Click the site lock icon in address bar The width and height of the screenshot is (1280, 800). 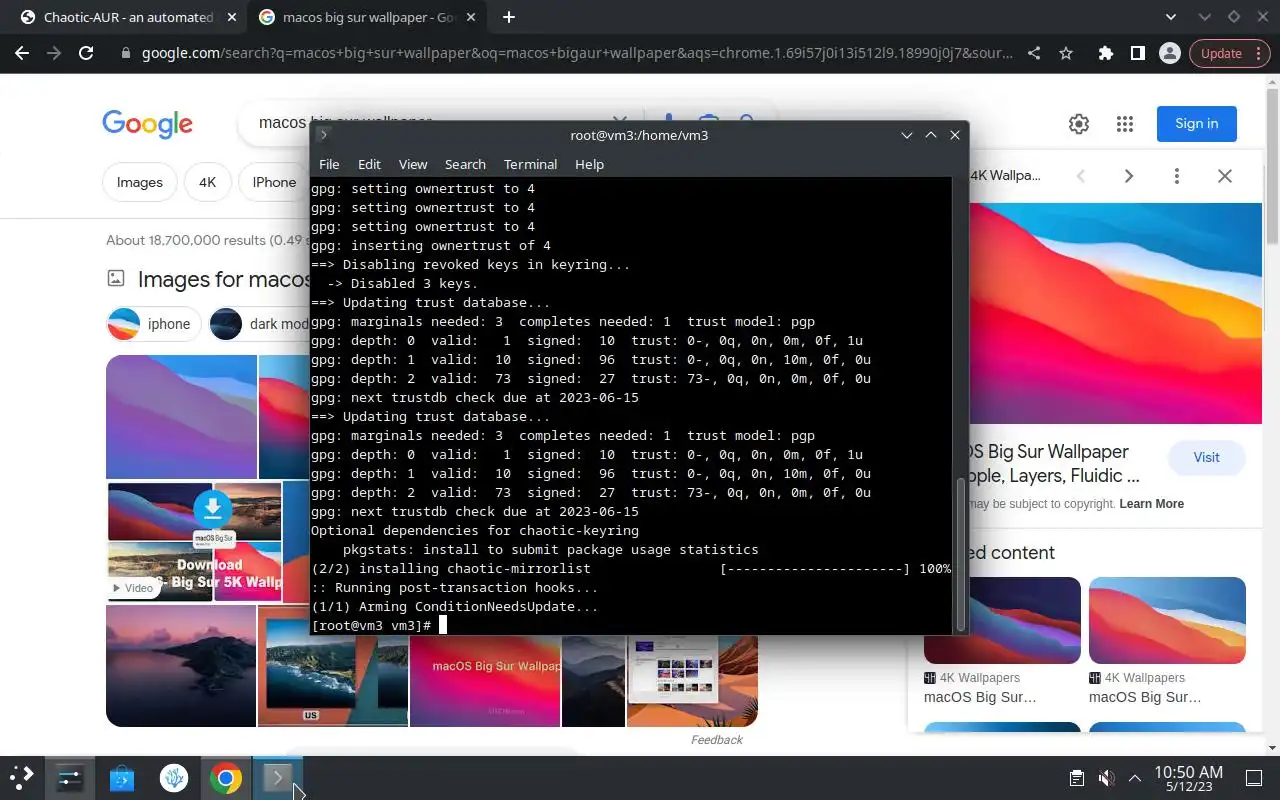[x=125, y=53]
